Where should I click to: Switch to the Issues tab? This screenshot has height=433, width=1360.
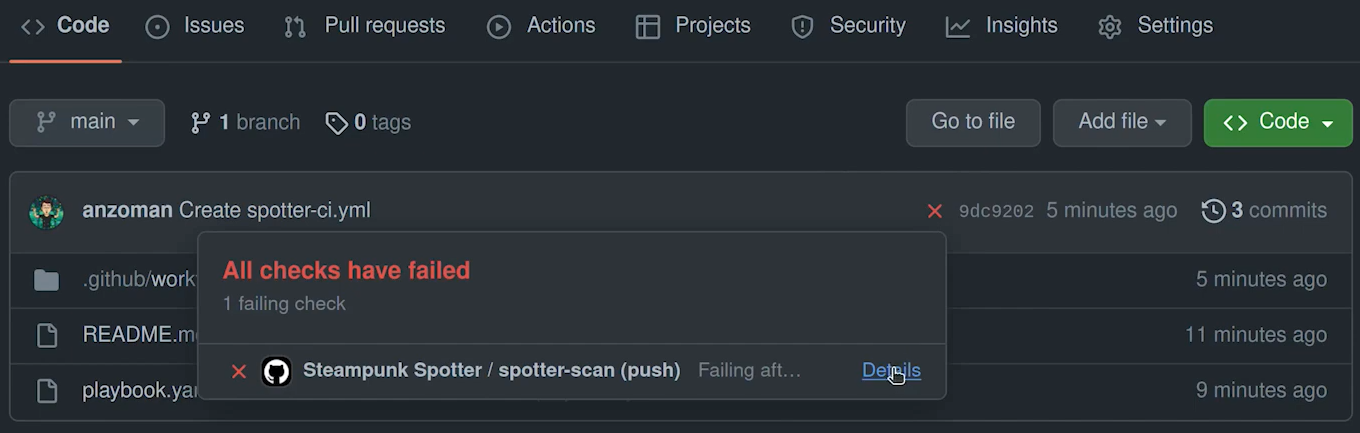tap(195, 26)
